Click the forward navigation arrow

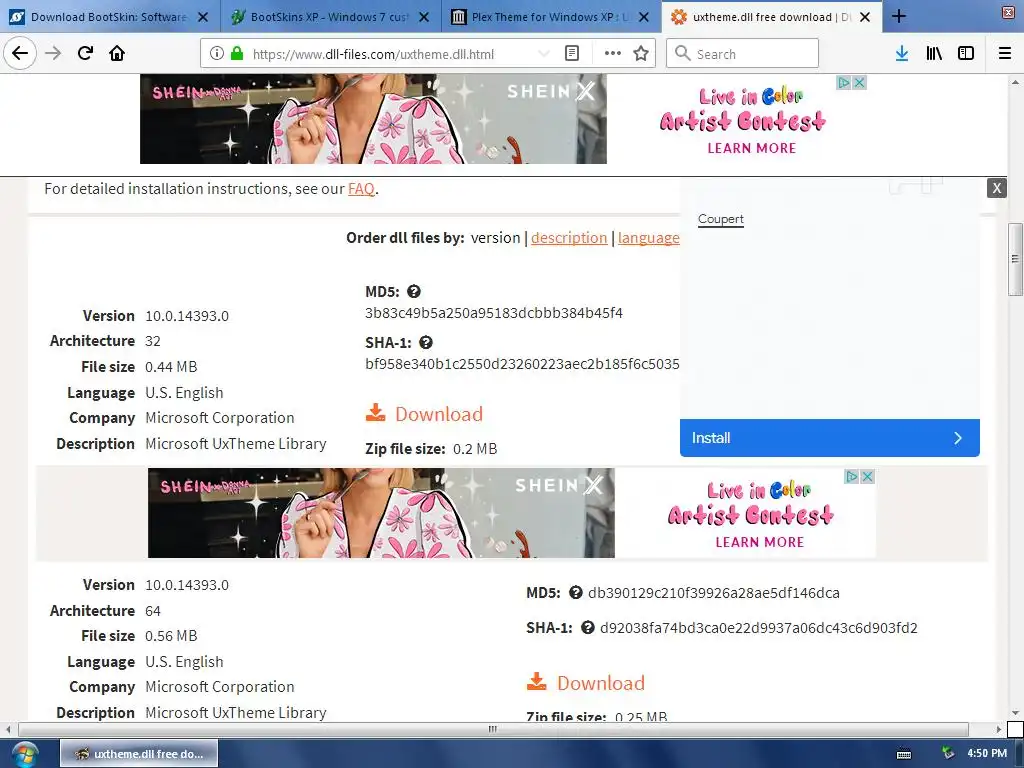[53, 53]
